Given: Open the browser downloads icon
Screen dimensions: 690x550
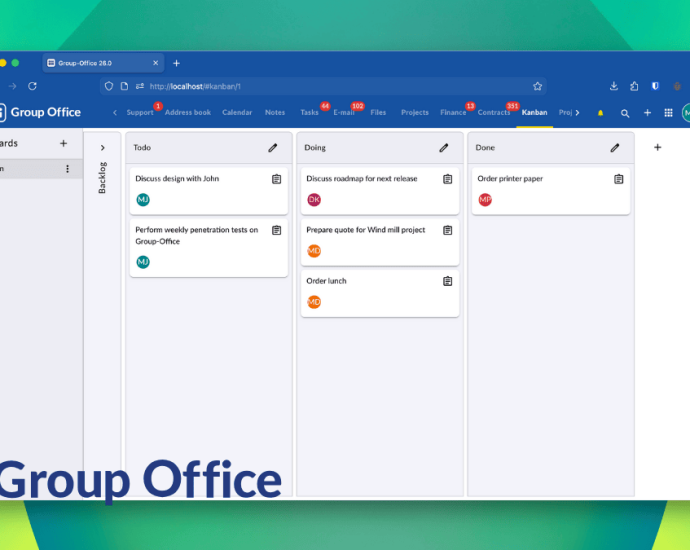Looking at the screenshot, I should click(x=614, y=86).
